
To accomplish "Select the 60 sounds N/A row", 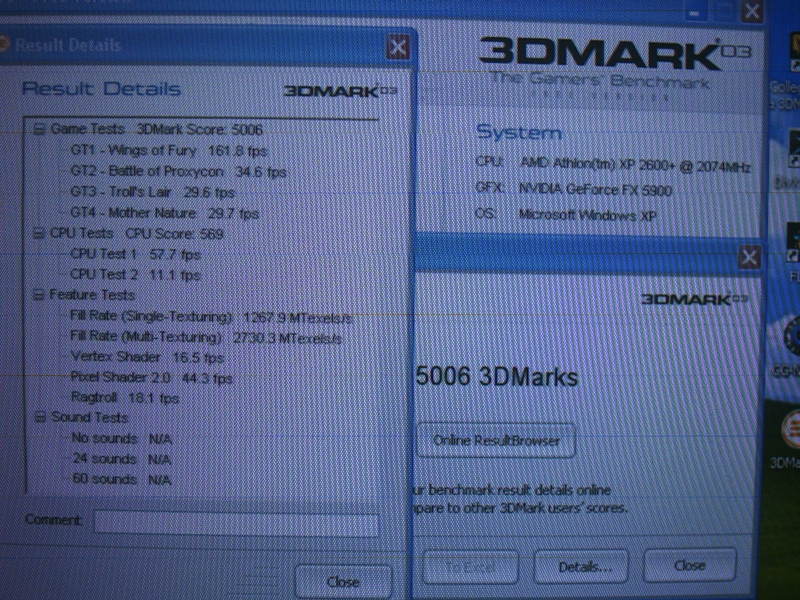I will coord(121,479).
